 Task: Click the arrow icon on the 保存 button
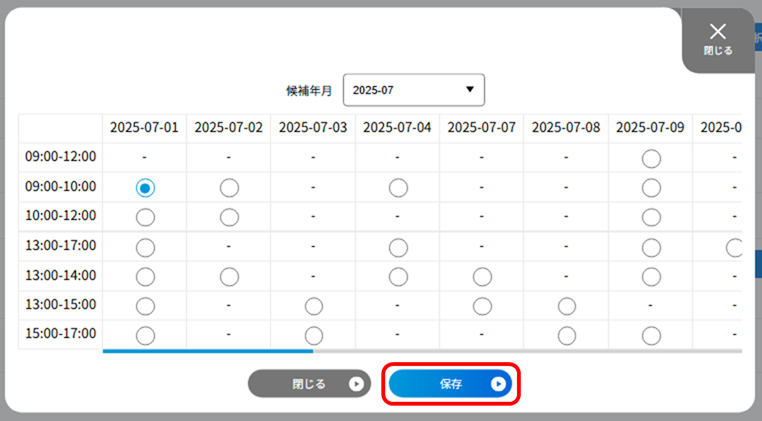(x=498, y=384)
